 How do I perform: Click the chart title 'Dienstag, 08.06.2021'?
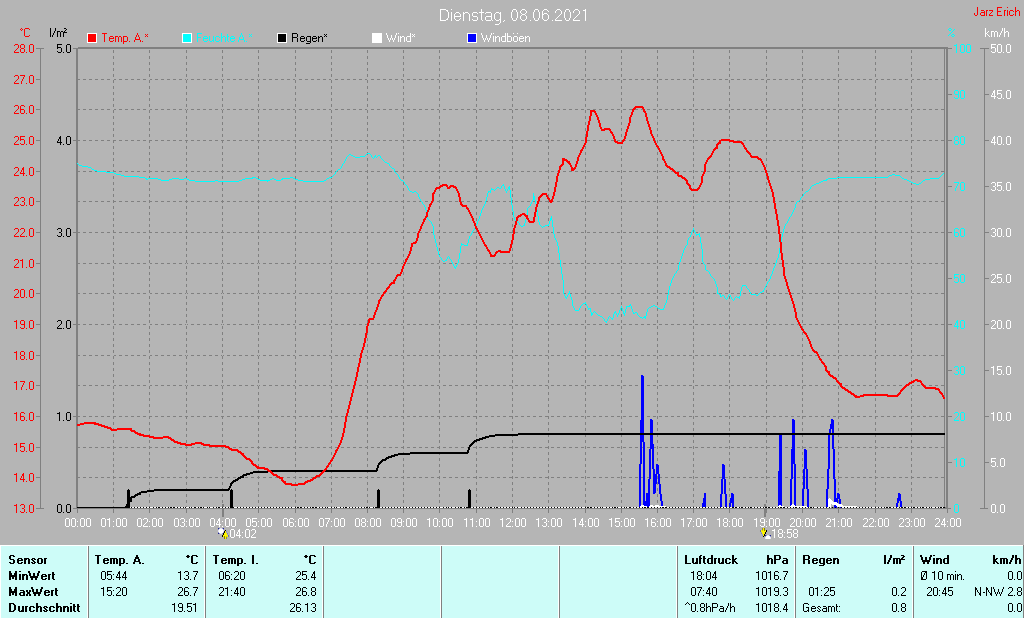[513, 15]
